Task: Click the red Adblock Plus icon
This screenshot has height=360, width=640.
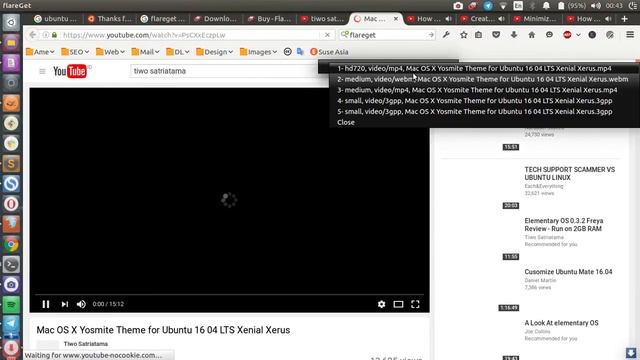Action: [x=567, y=35]
